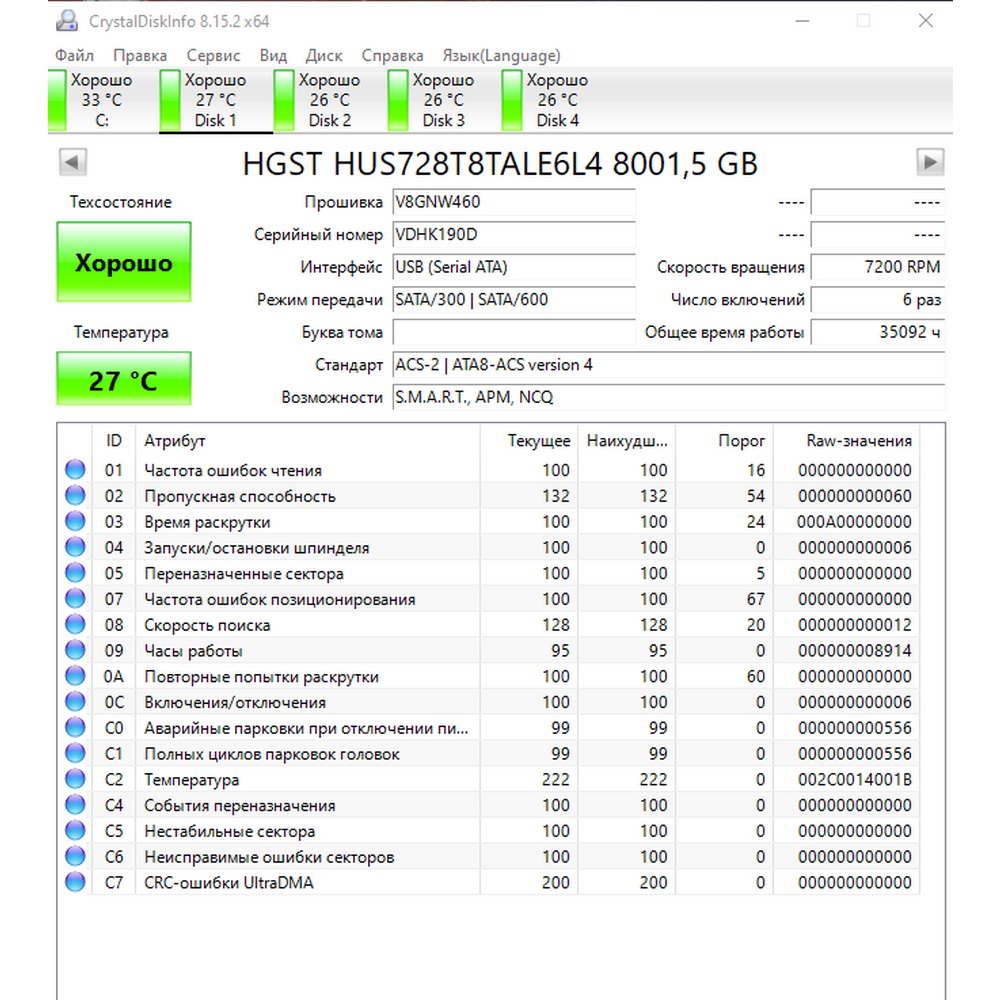
Task: Select the Часы работы attribute text
Action: [x=193, y=651]
